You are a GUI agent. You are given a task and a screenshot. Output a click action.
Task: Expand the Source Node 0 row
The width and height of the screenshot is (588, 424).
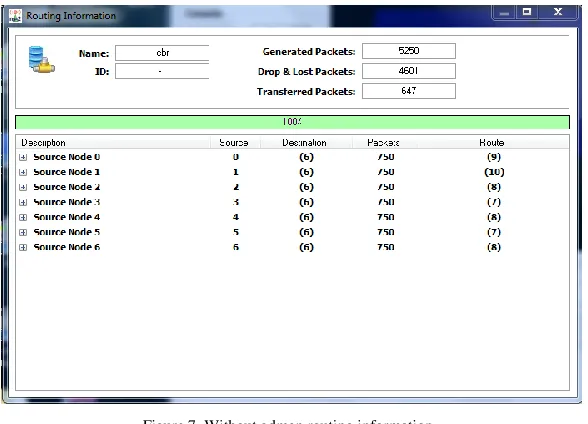(23, 157)
